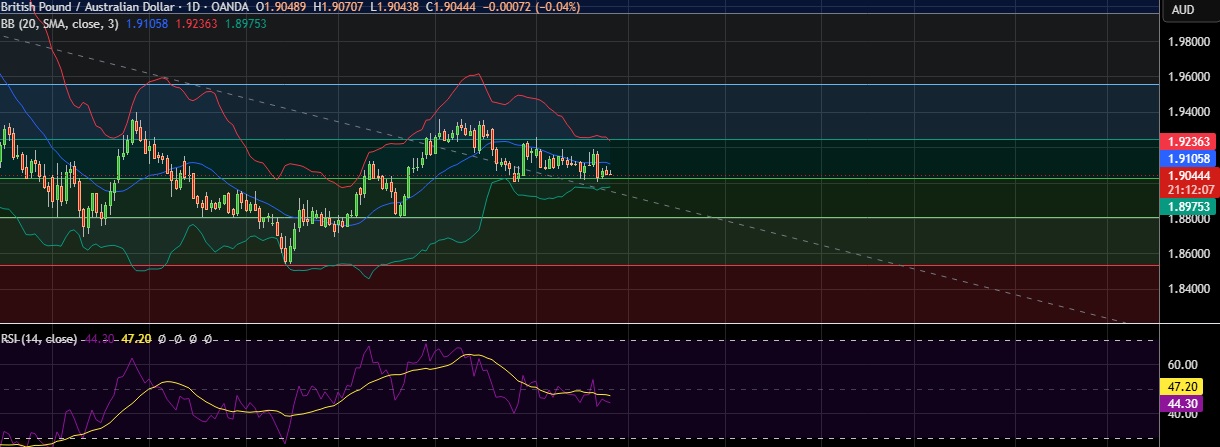Click the current price label 1.90444
The image size is (1220, 447).
(x=1189, y=175)
